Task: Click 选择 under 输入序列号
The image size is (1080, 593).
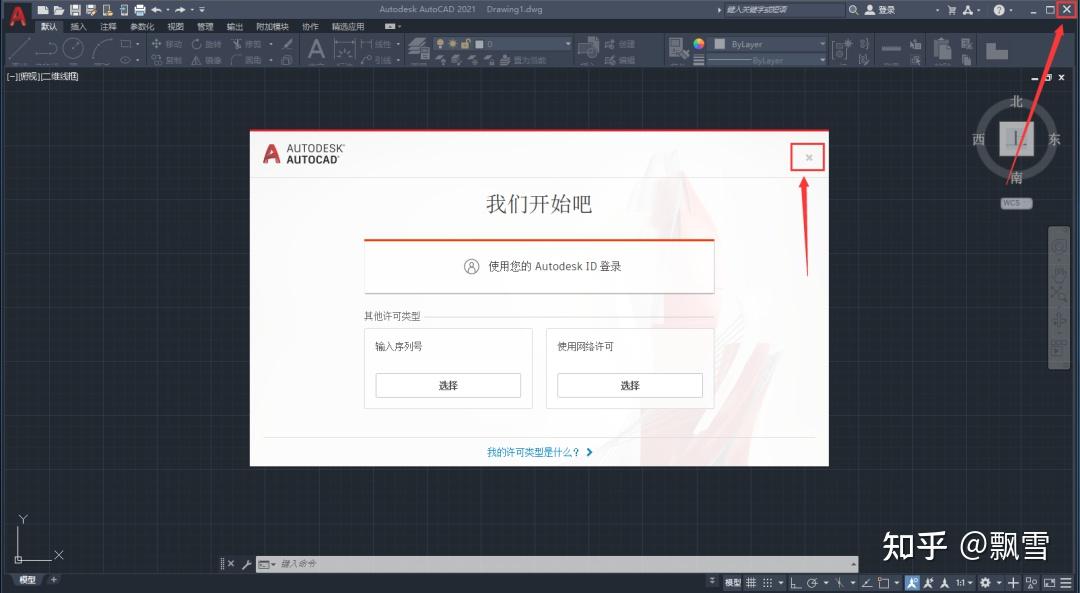Action: (x=448, y=385)
